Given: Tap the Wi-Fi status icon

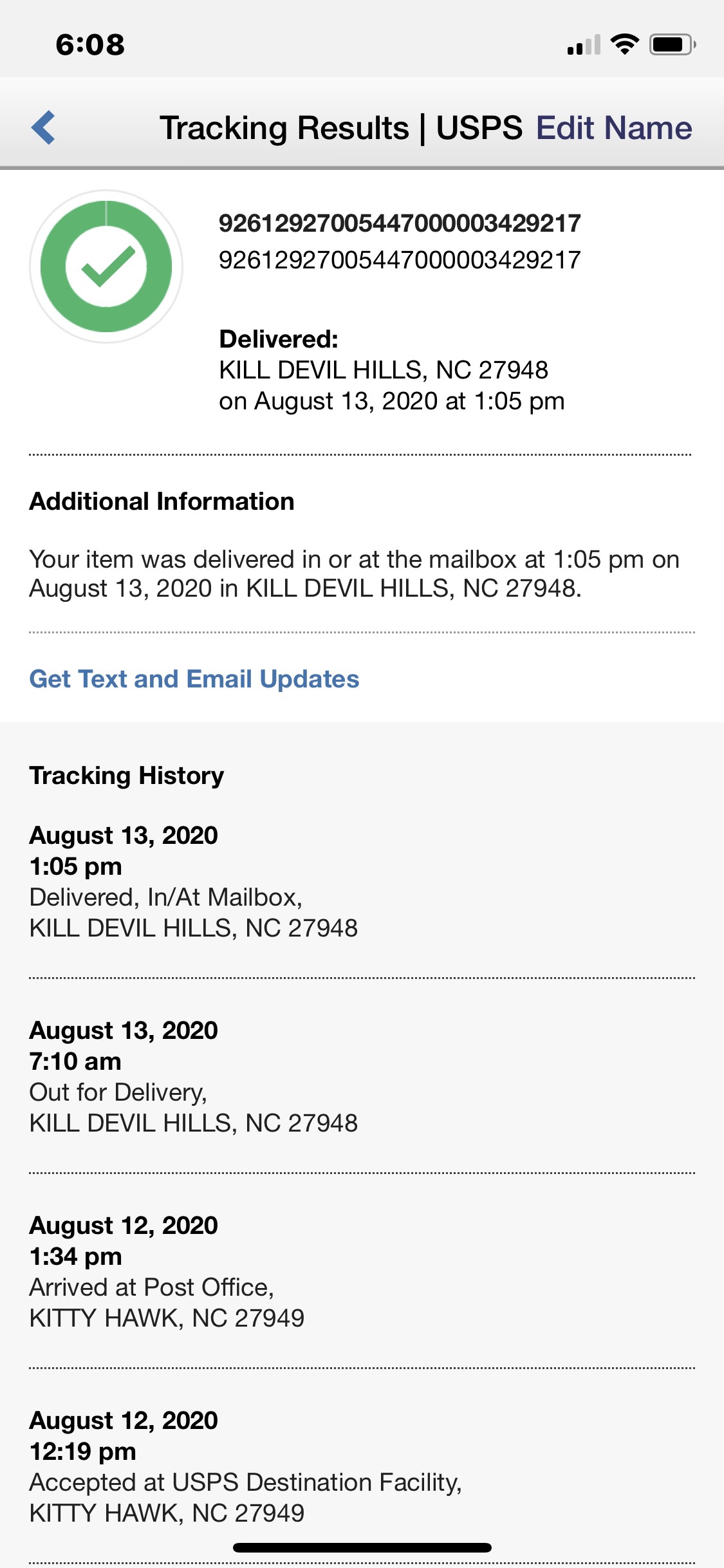Looking at the screenshot, I should coord(624,44).
